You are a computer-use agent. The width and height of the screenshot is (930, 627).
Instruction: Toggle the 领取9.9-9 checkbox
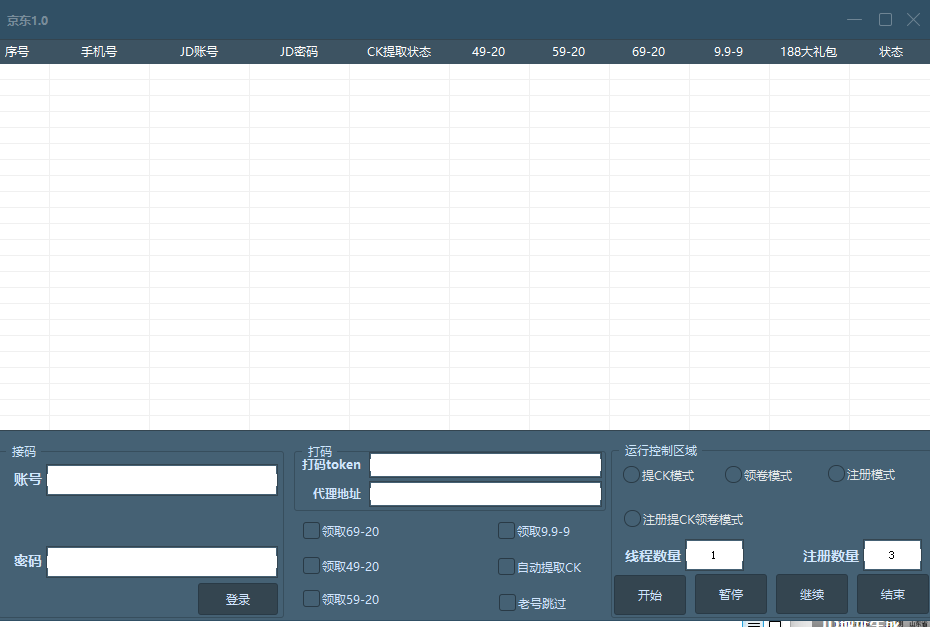tap(507, 531)
